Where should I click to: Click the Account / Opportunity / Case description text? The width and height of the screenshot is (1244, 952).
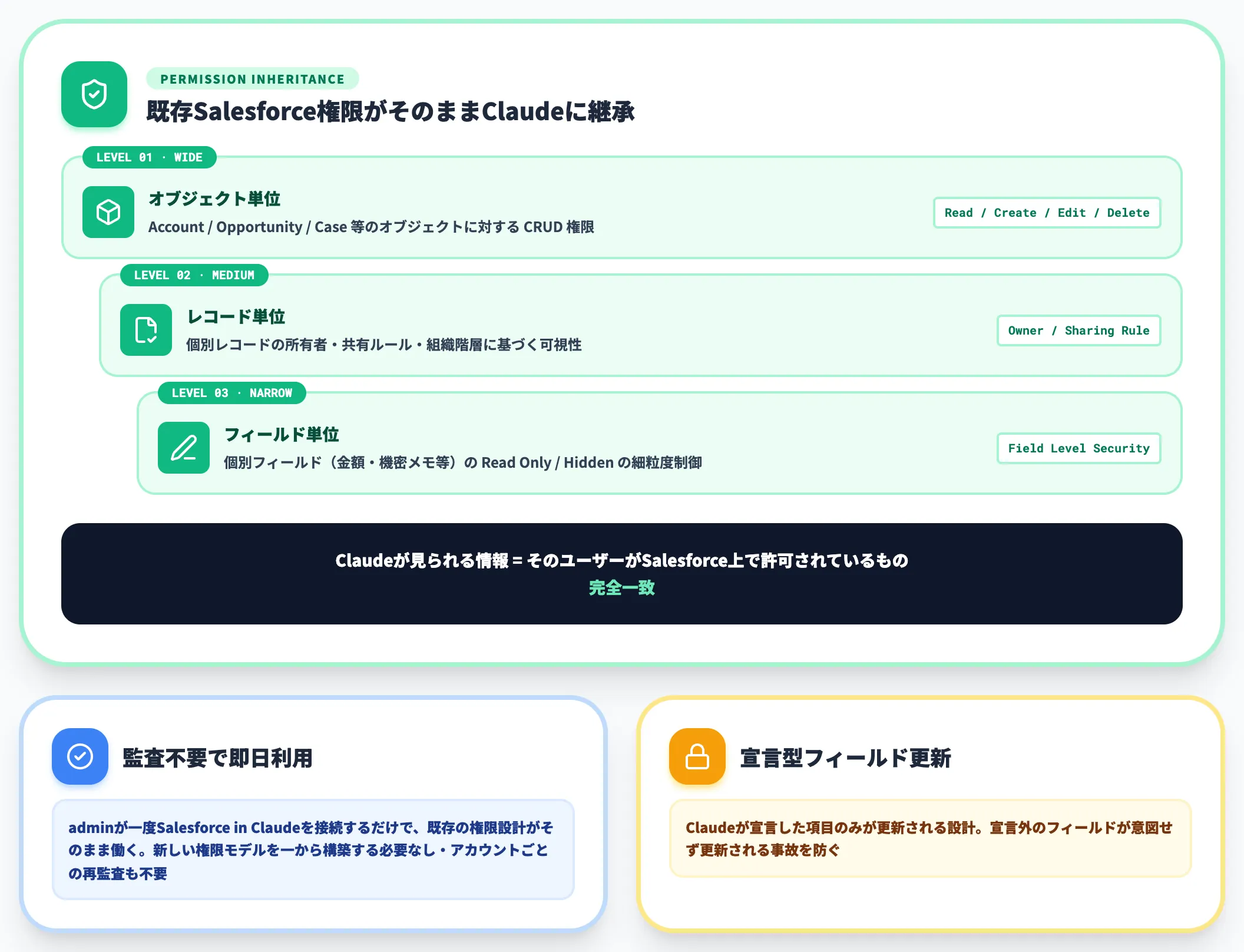point(371,227)
